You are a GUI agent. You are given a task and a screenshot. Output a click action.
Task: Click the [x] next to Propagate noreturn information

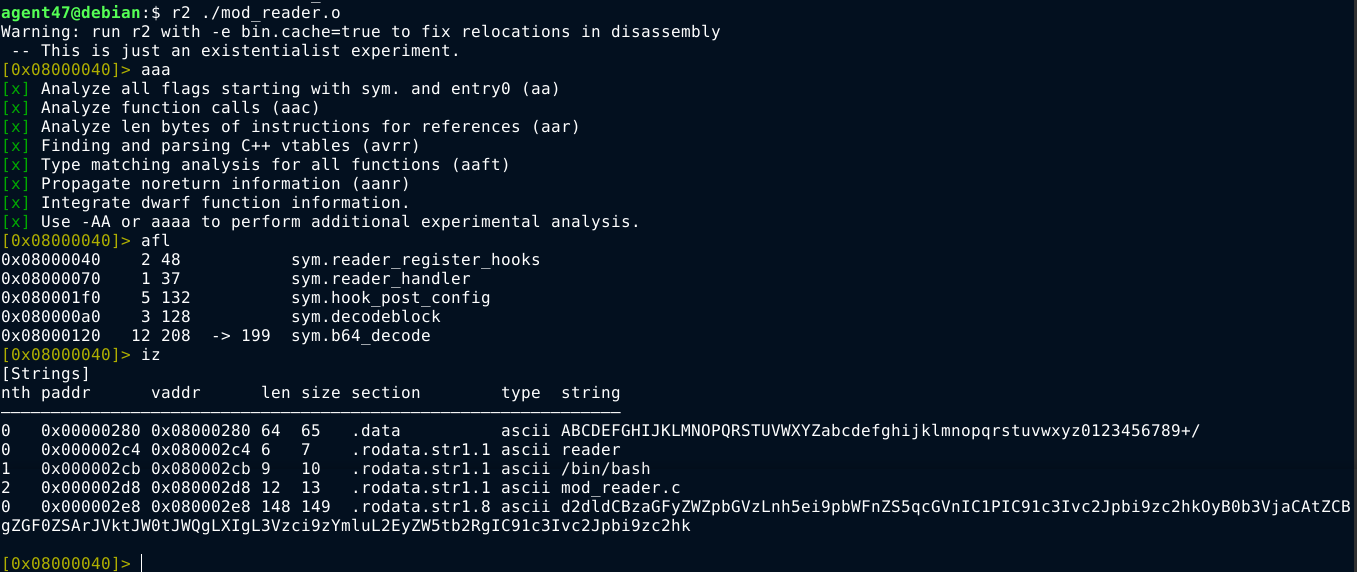click(15, 184)
